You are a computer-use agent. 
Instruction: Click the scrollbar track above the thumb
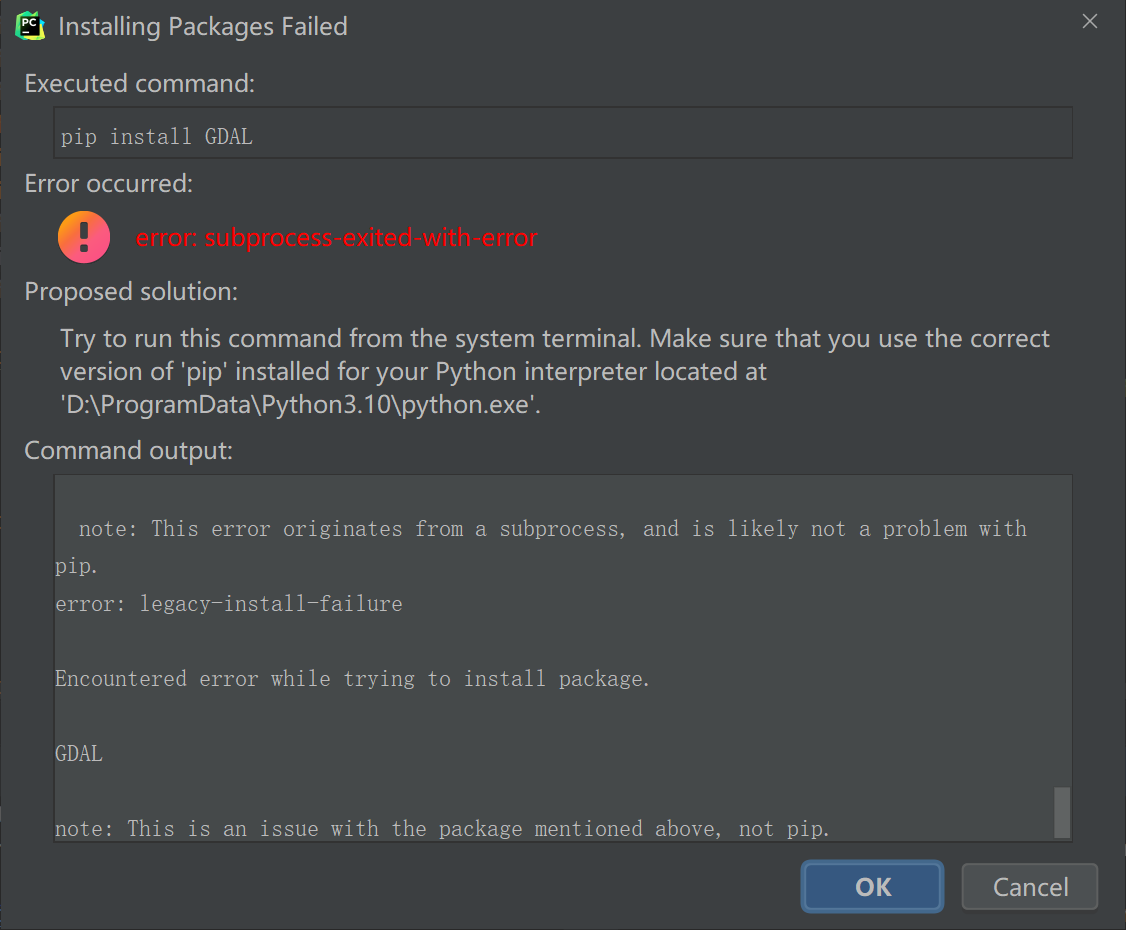coord(1062,630)
